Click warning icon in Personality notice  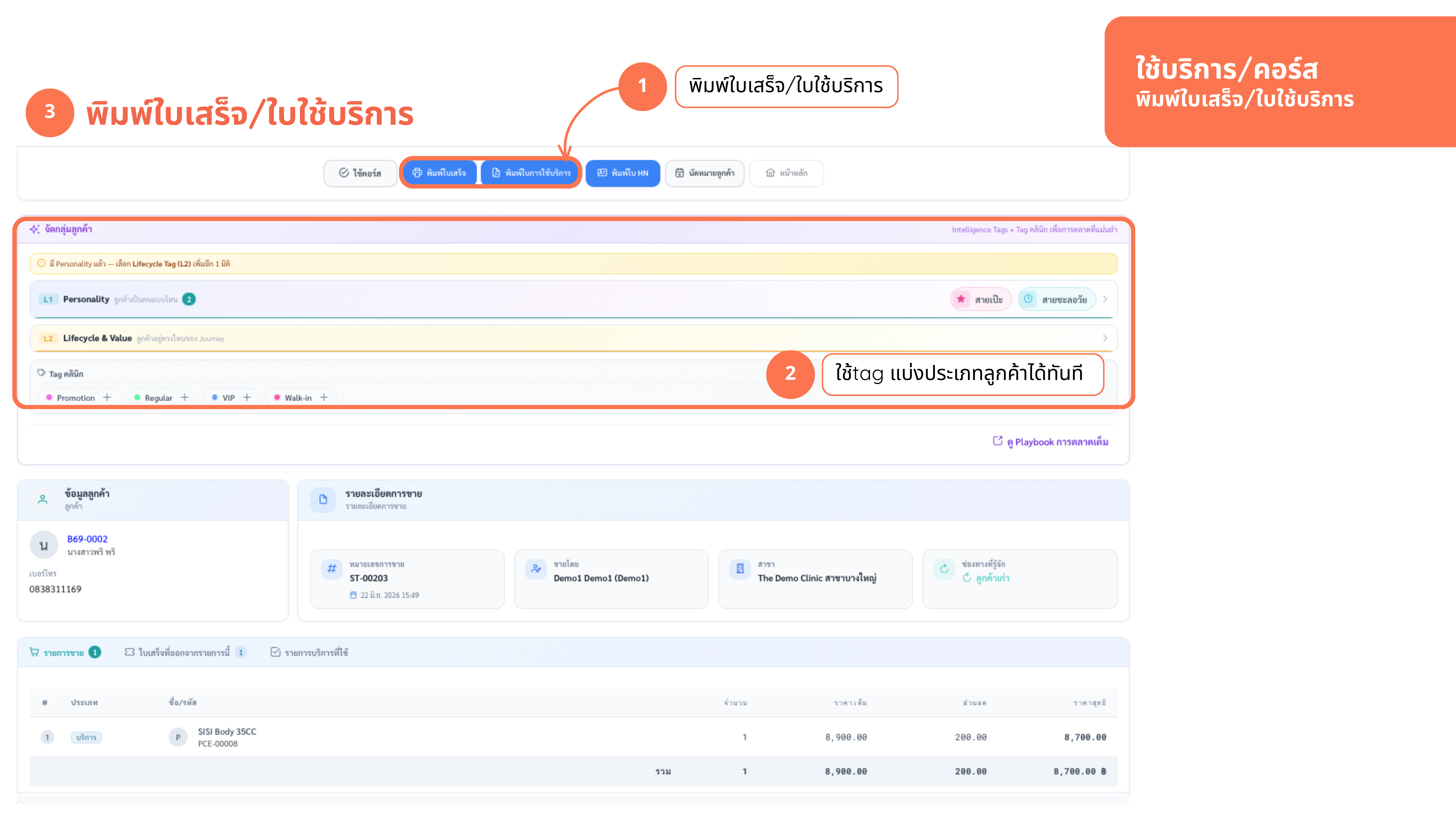[x=41, y=263]
